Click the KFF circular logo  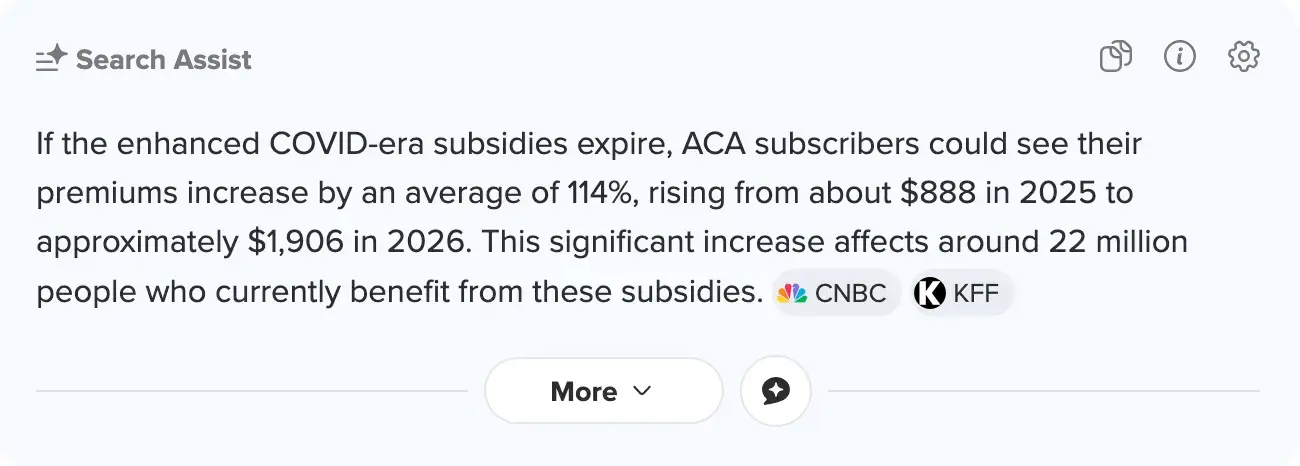tap(930, 294)
